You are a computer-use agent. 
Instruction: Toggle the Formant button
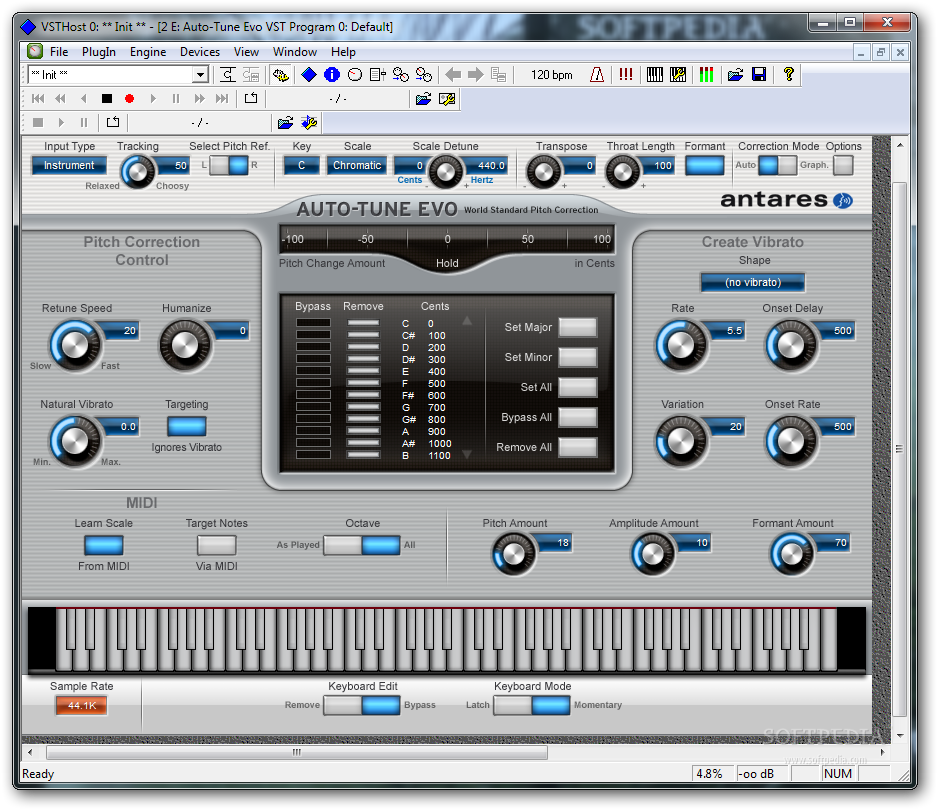tap(704, 165)
